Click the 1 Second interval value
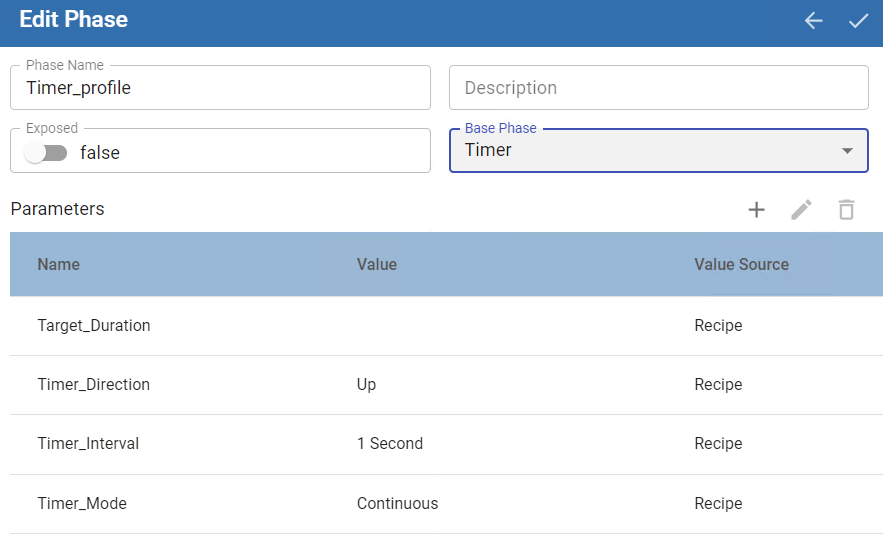 click(x=390, y=444)
